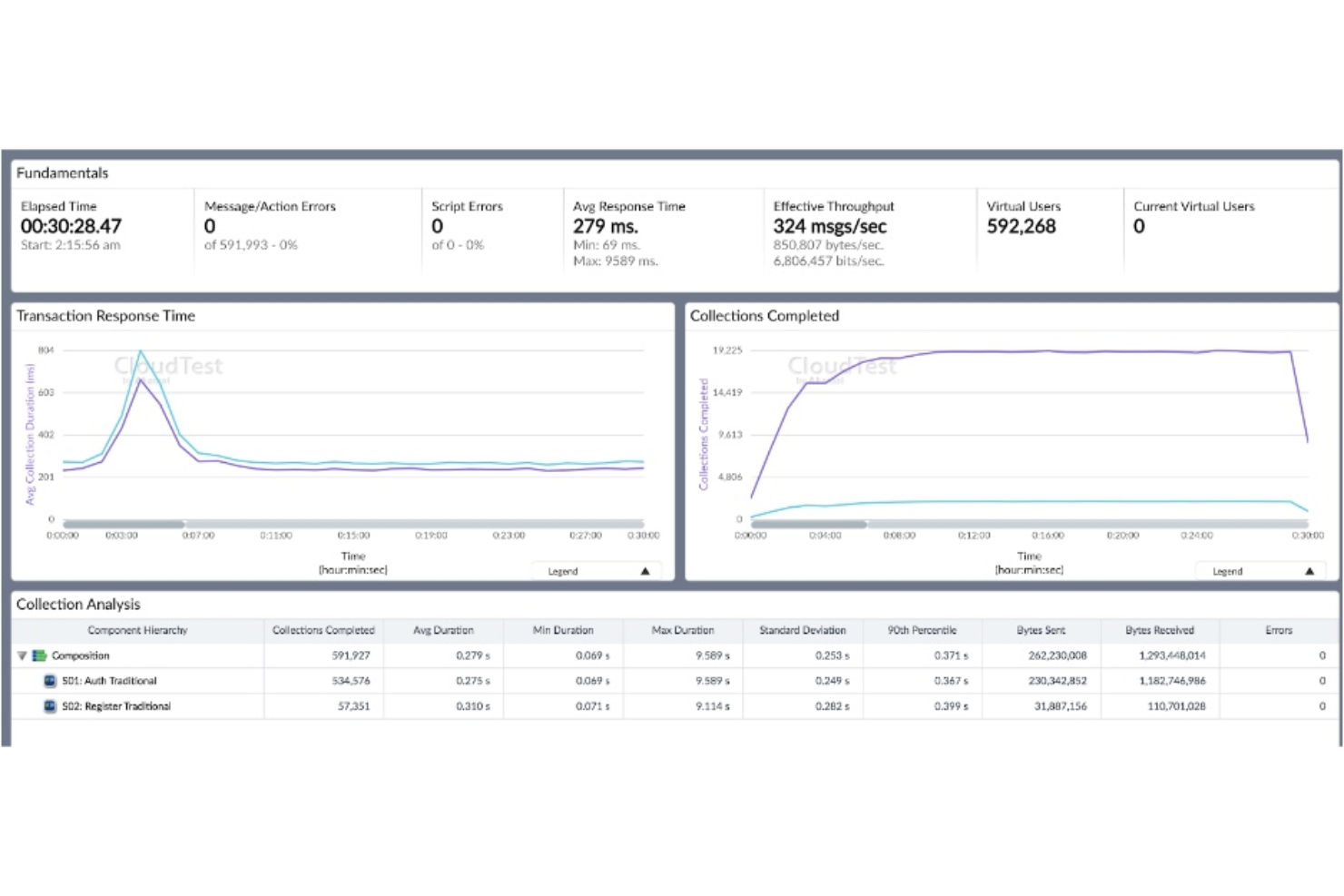Click the CloudTest watermark in Collections Completed chart
Viewport: 1344px width, 896px height.
tap(842, 367)
